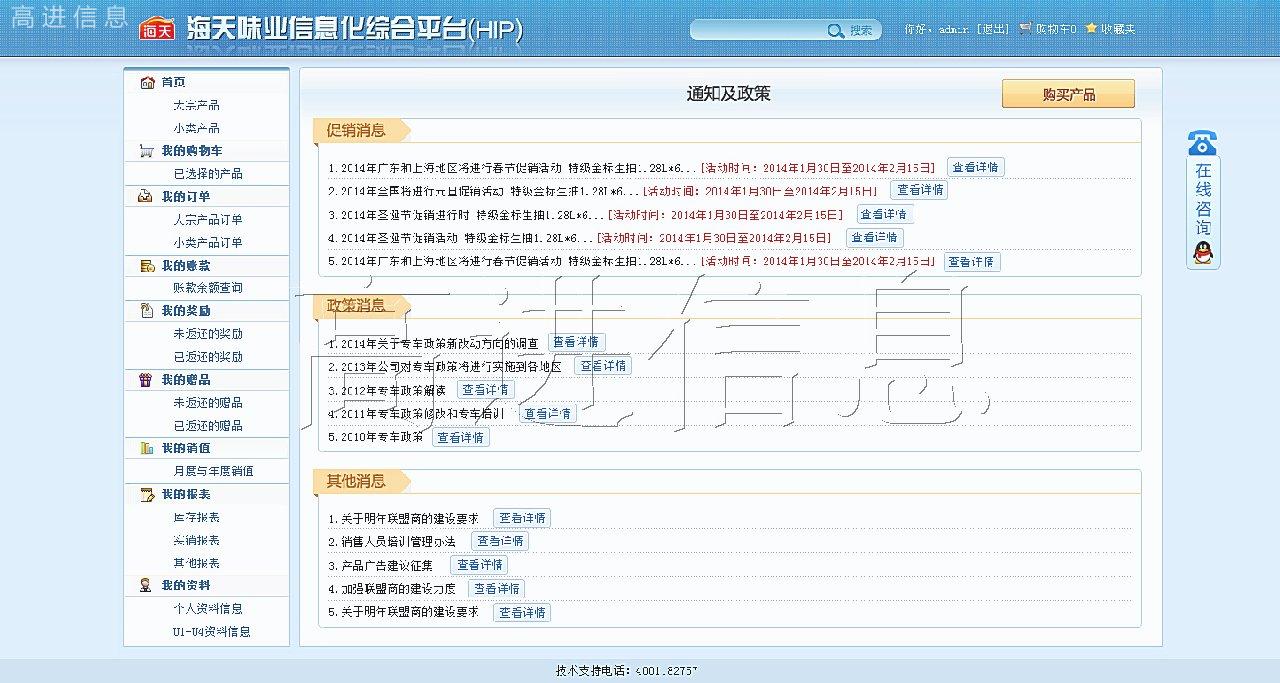Click the 首页 home icon in sidebar
This screenshot has height=683, width=1280.
pyautogui.click(x=147, y=82)
